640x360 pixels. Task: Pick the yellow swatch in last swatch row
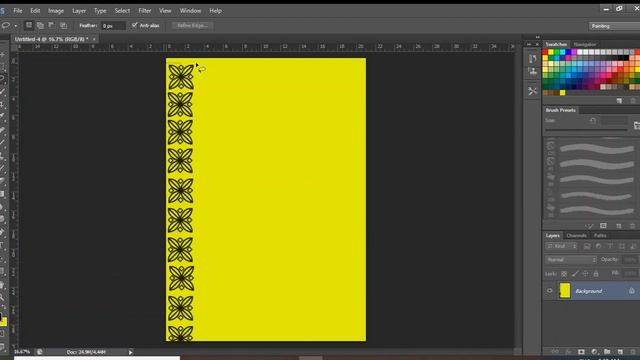click(562, 93)
